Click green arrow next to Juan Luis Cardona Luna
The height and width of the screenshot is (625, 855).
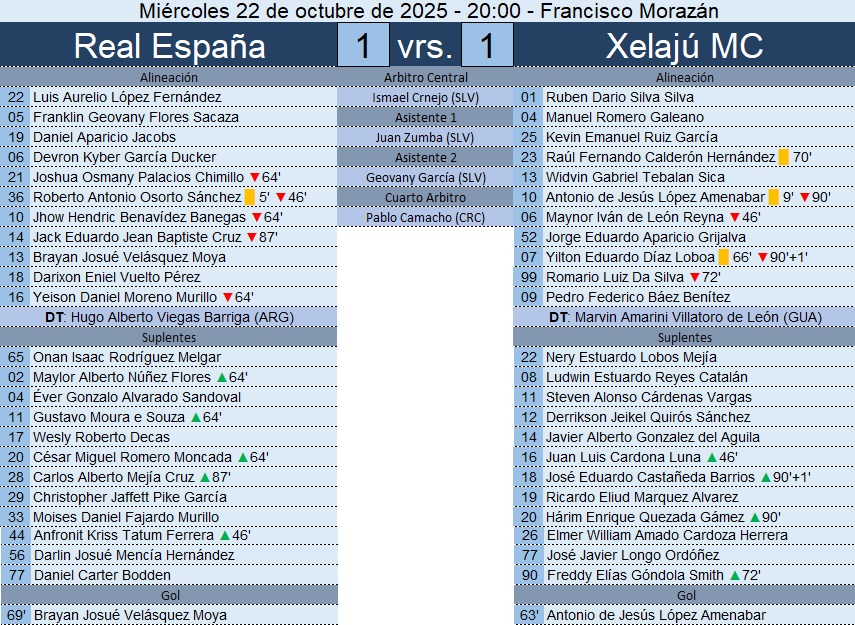tap(709, 457)
